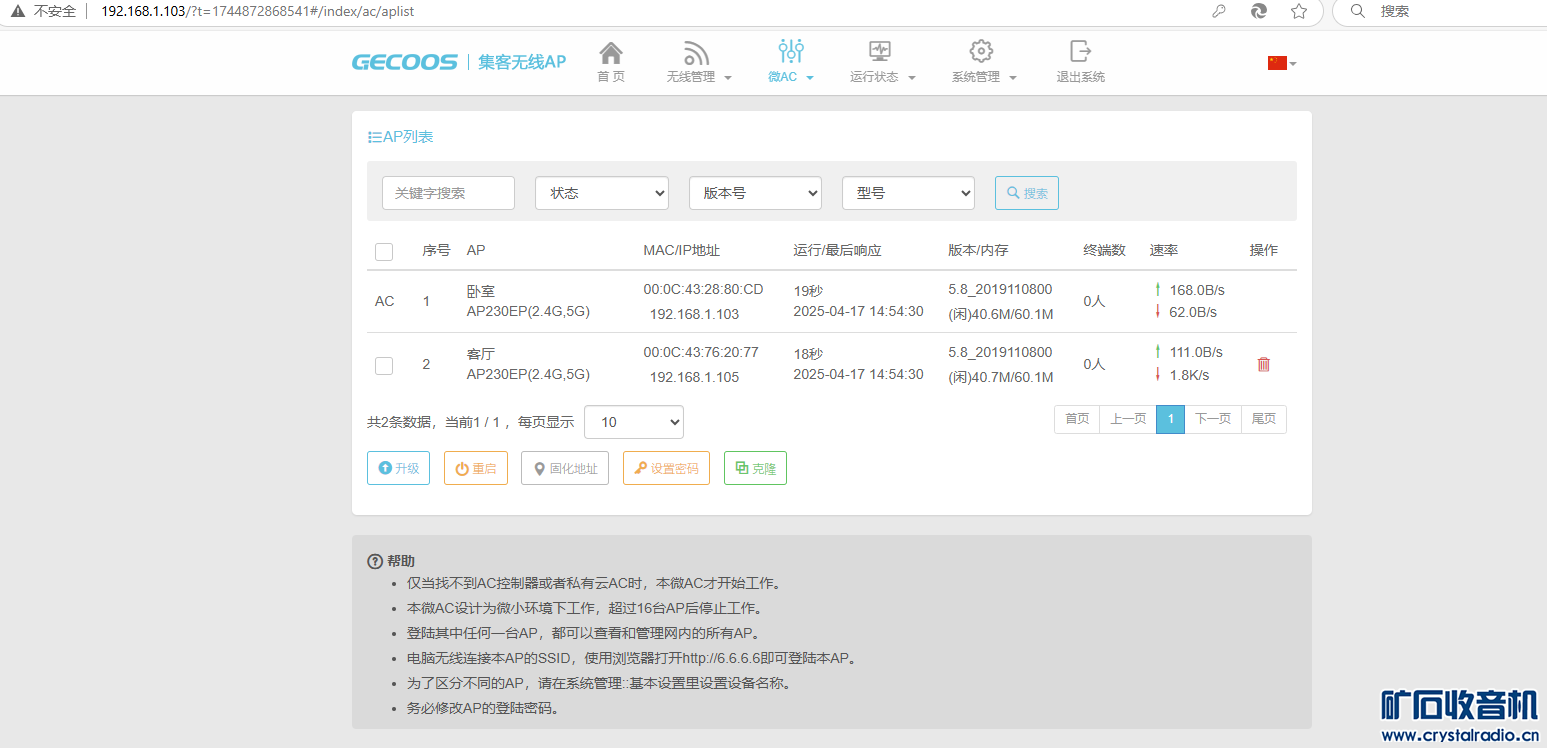Expand the 状态 filter dropdown

coord(602,193)
